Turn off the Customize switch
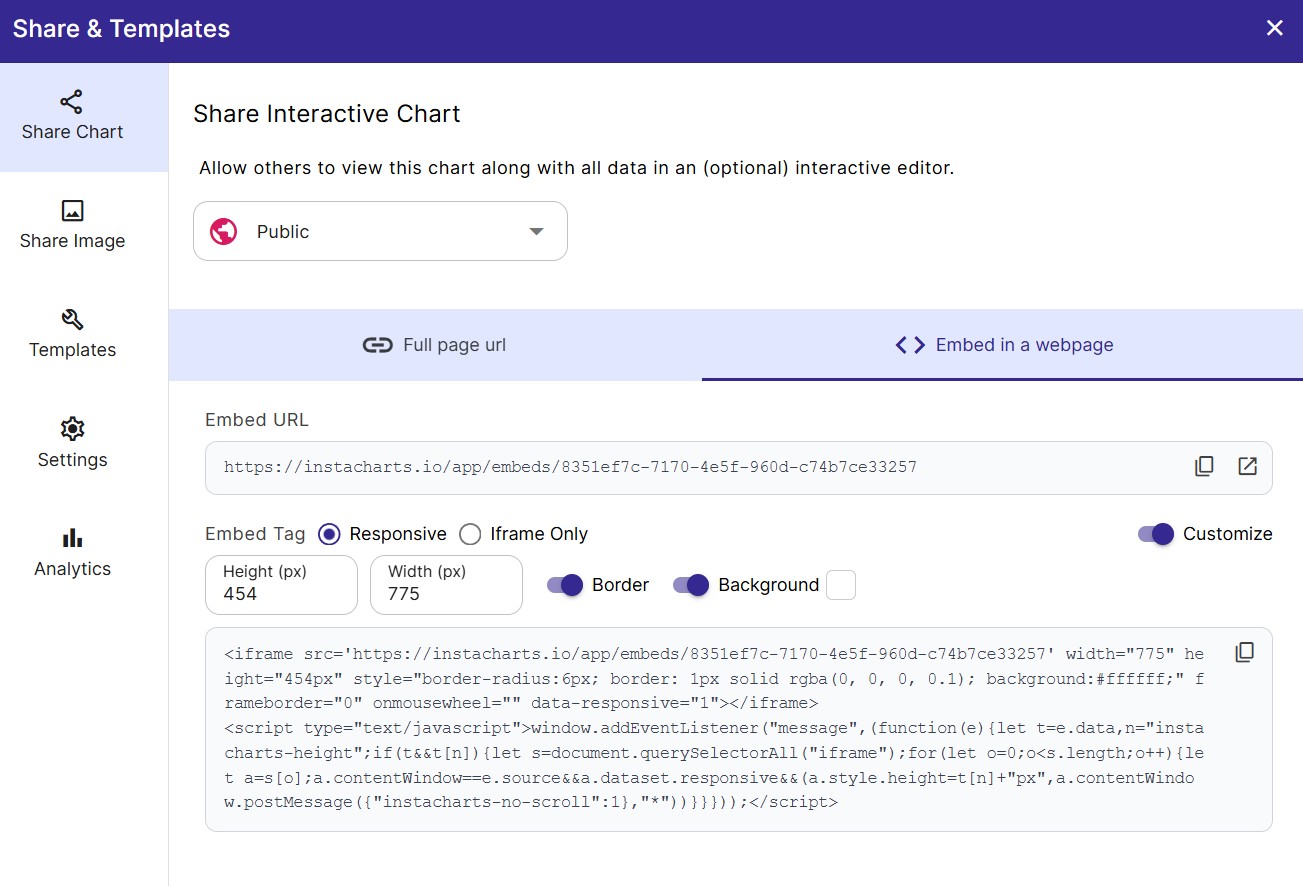The image size is (1303, 886). 1155,534
